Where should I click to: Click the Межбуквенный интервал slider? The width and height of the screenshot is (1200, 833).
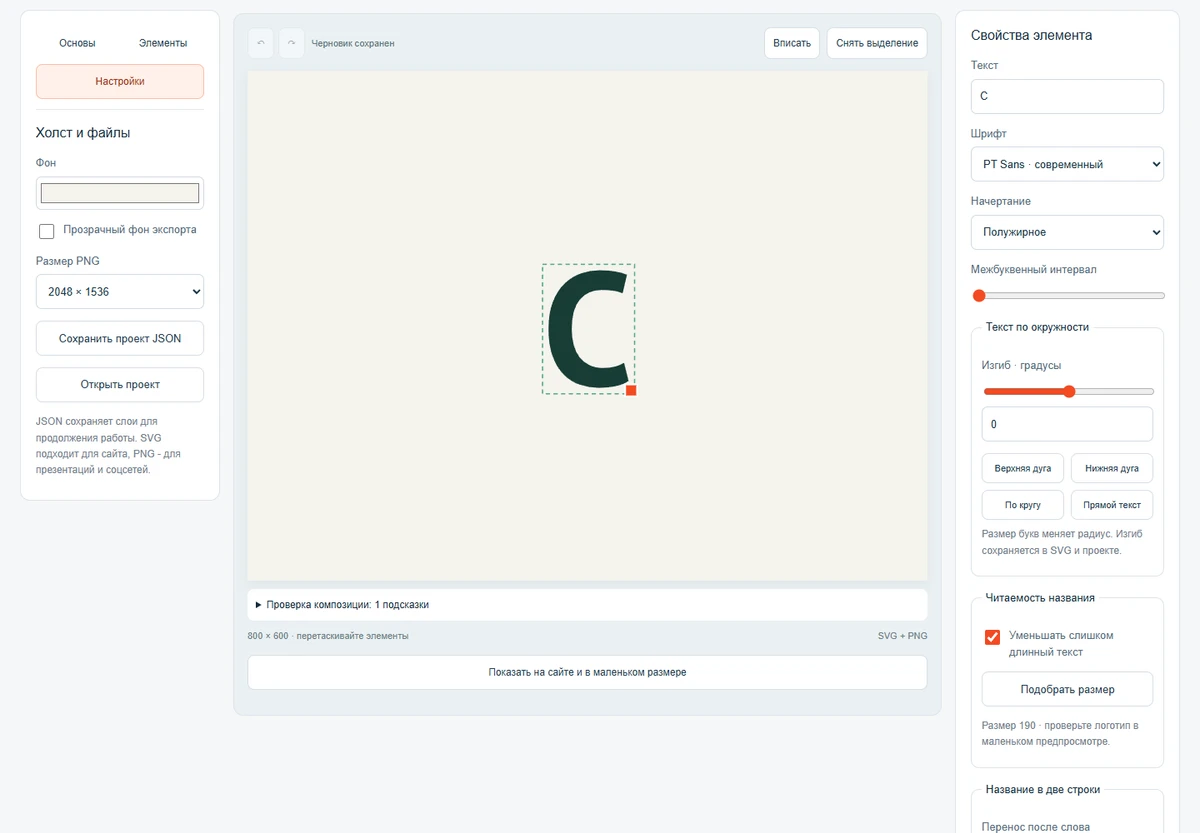[1068, 296]
